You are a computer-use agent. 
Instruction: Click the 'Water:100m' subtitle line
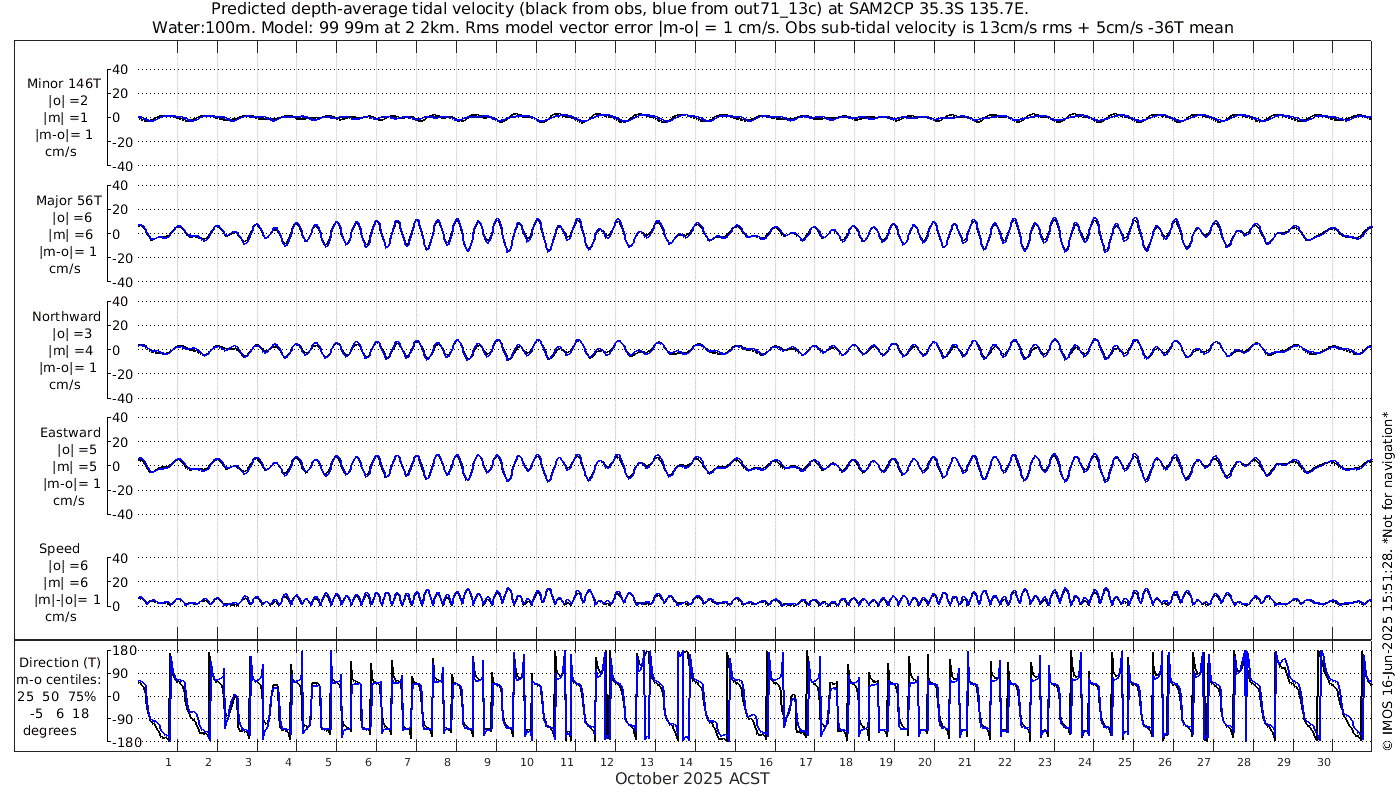pyautogui.click(x=692, y=28)
